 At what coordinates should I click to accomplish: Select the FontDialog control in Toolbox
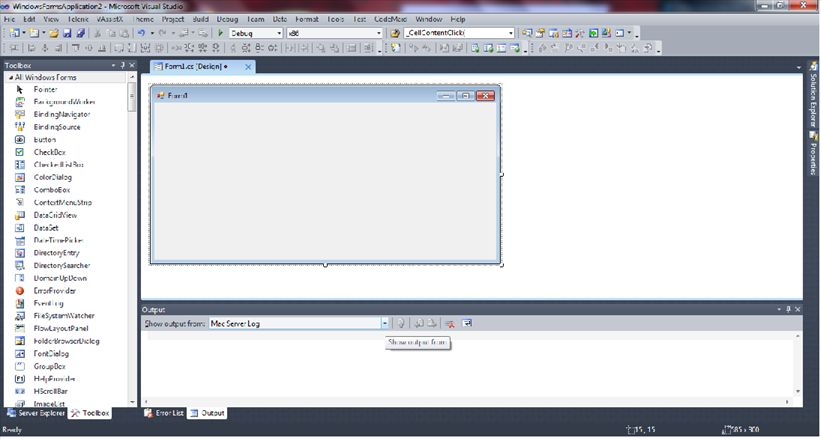click(68, 354)
